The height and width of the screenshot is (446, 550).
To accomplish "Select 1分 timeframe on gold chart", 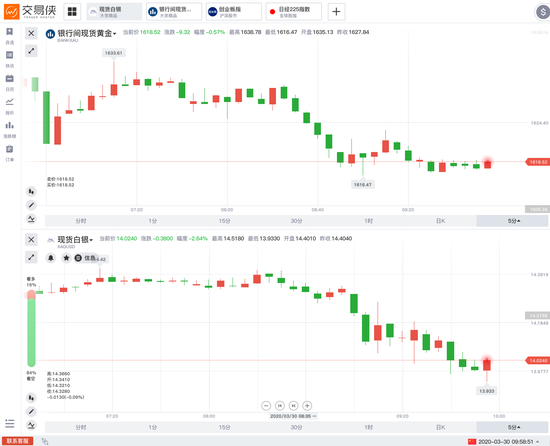I will (x=153, y=221).
